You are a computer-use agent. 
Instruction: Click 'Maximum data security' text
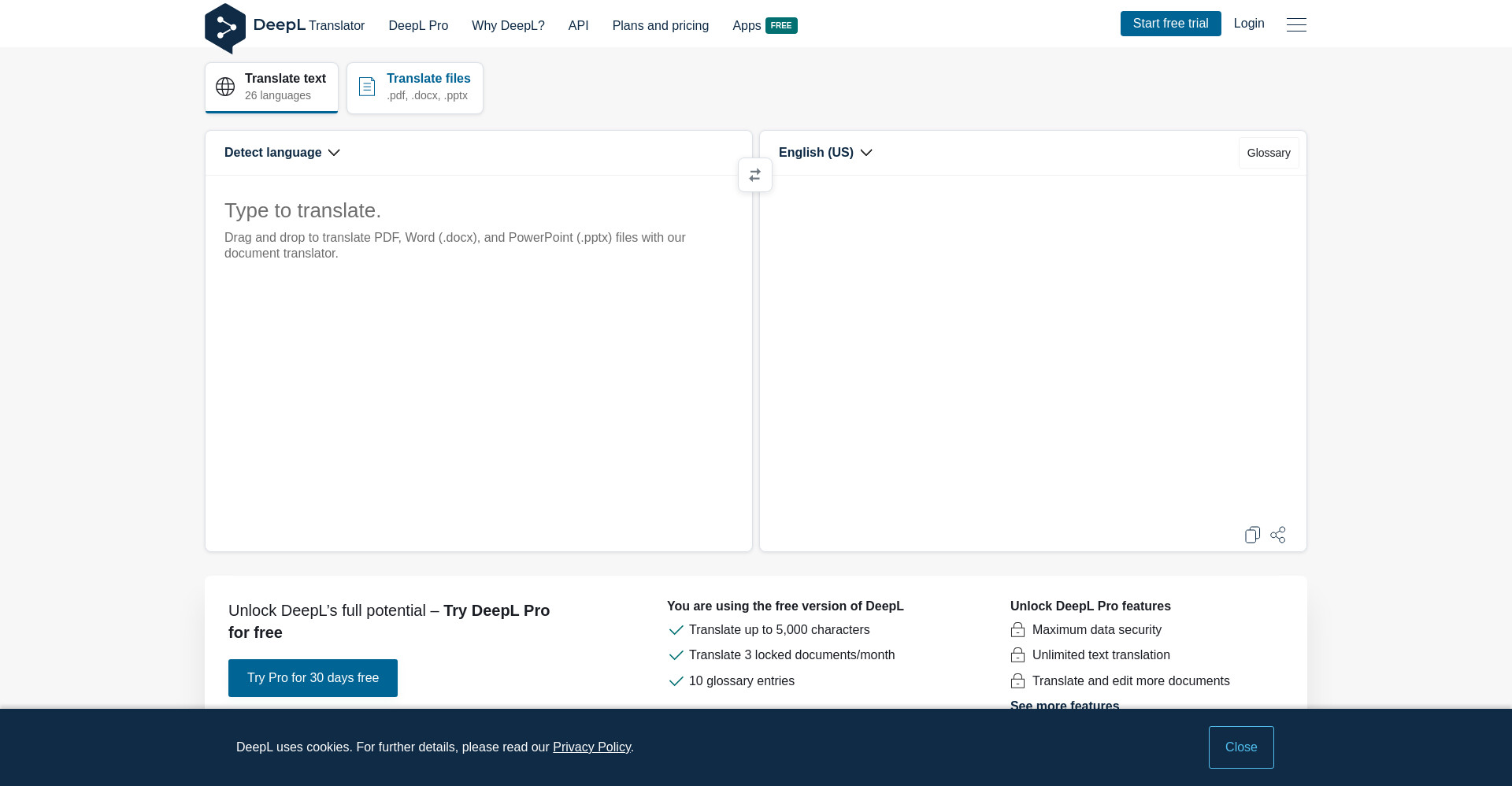click(x=1097, y=630)
